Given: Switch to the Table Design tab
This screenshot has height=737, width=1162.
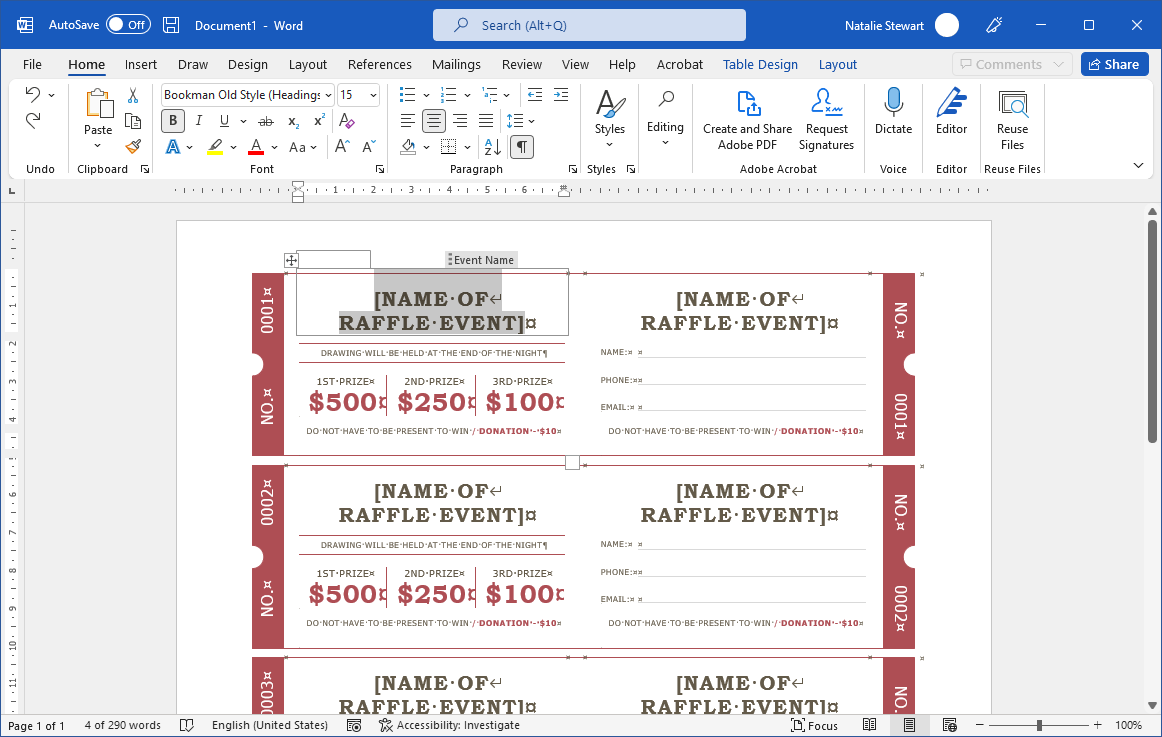Looking at the screenshot, I should 760,64.
